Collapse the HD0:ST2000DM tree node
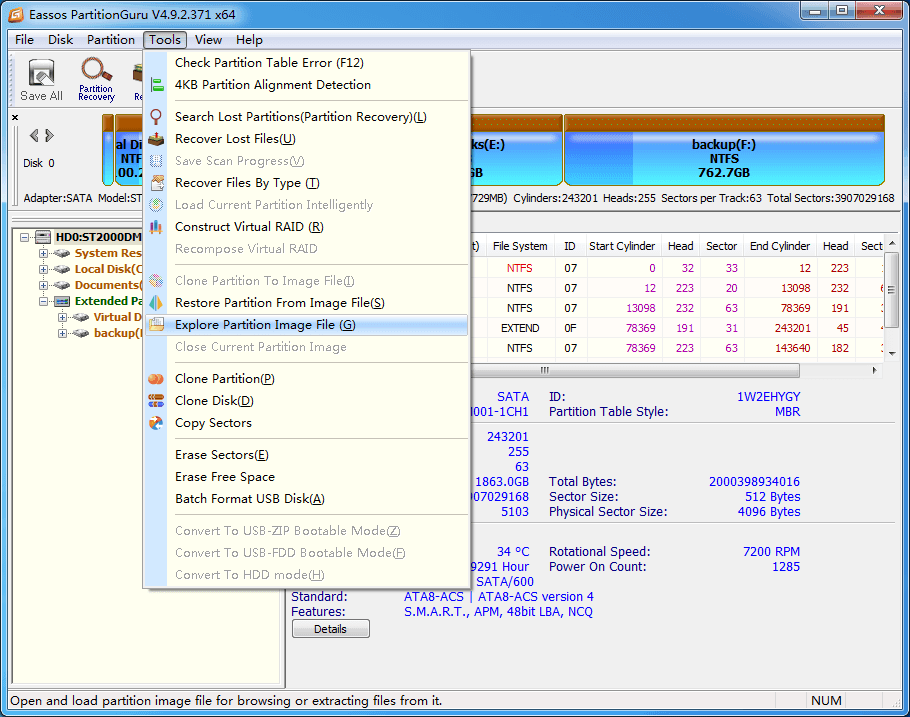910x717 pixels. click(x=25, y=237)
